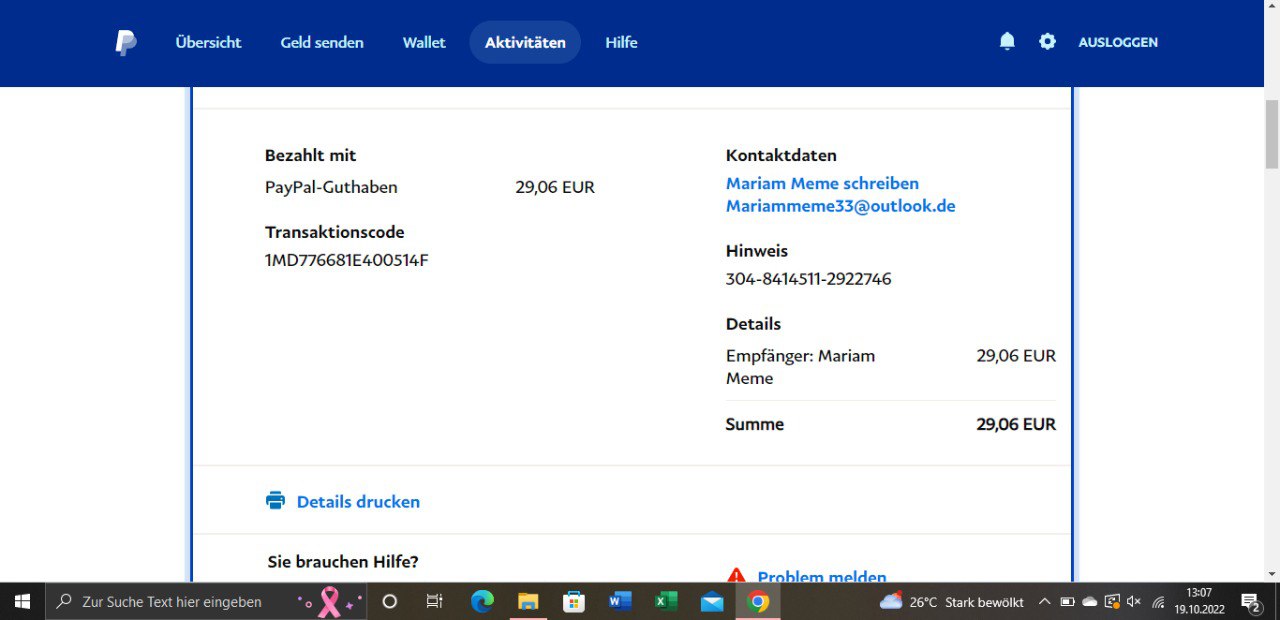Open the Übersicht tab

pos(208,42)
